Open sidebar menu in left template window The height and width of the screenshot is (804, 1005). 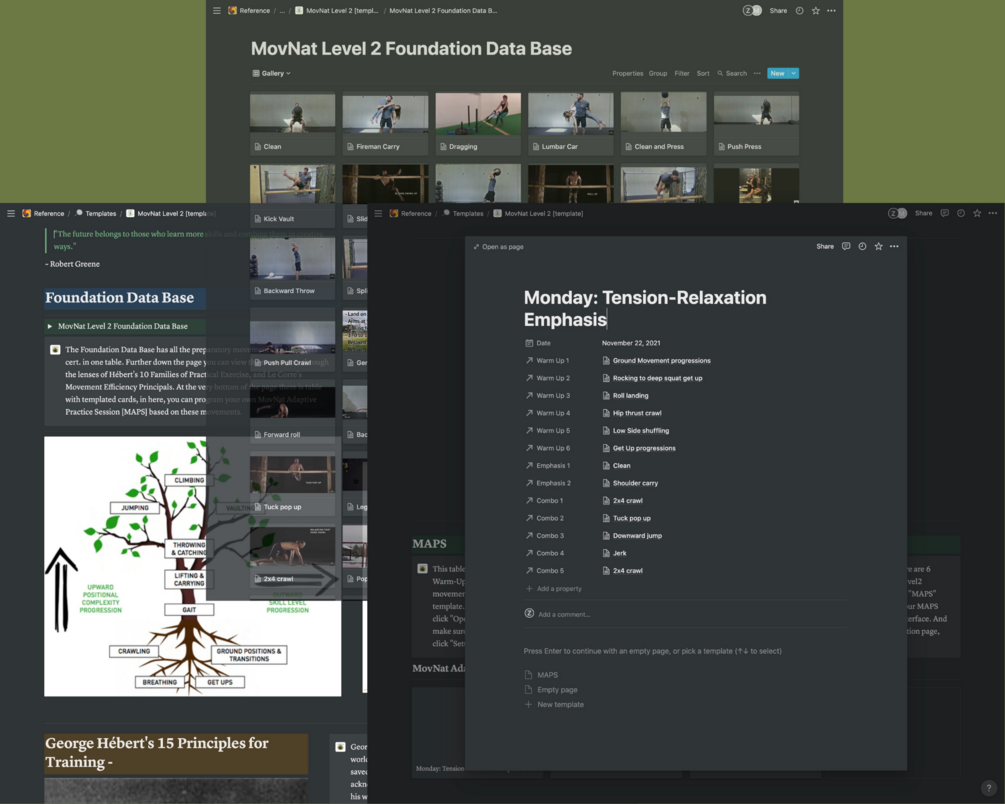11,214
